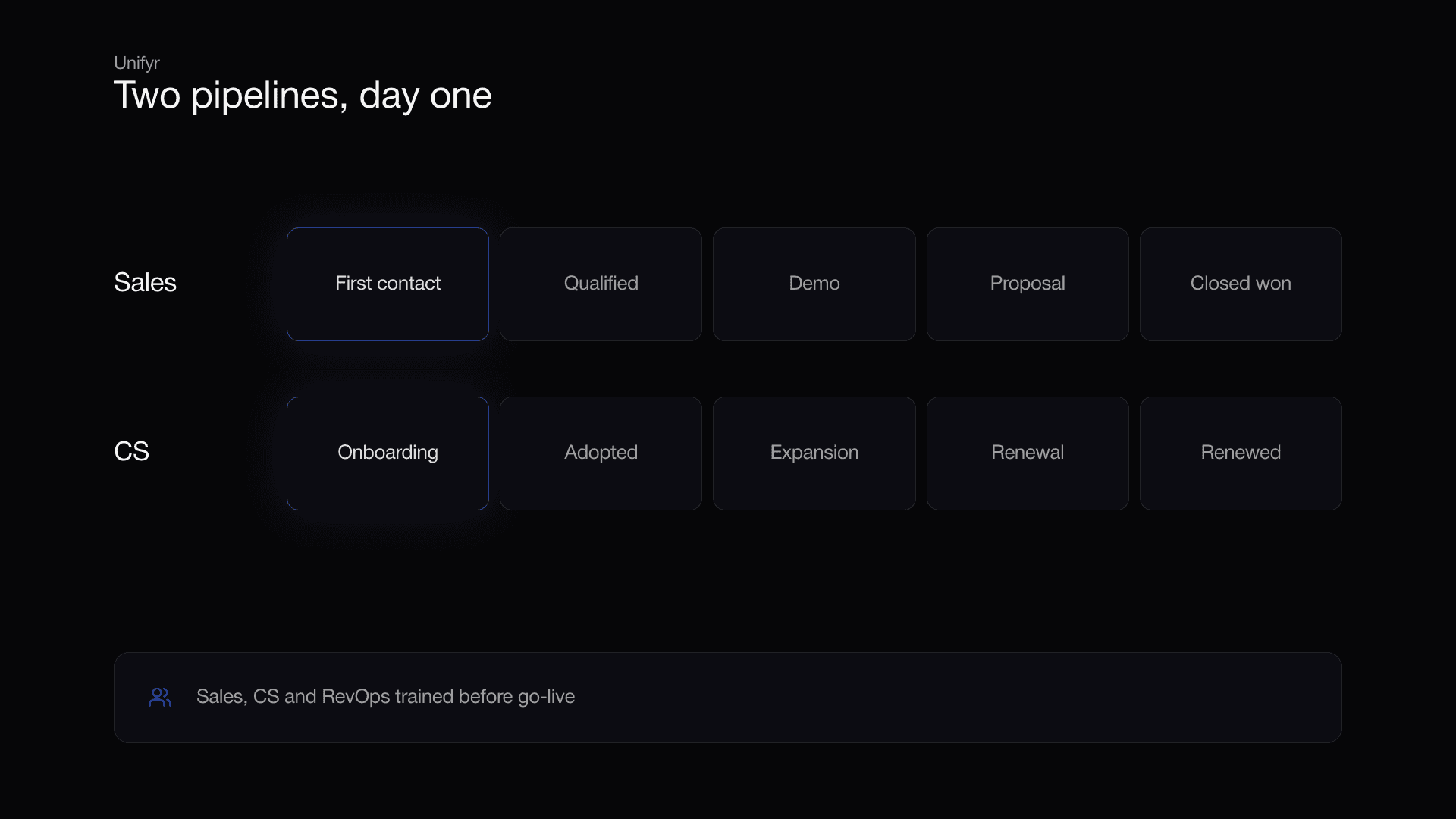Click the 'Two pipelines, day one' heading
Screen dimensions: 1456x819
click(303, 96)
